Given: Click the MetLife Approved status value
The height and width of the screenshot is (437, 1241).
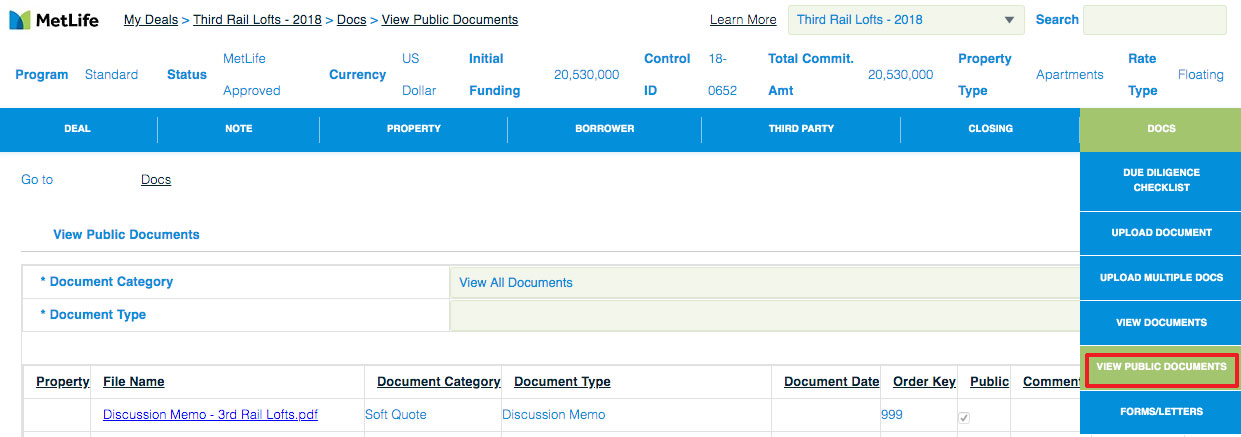Looking at the screenshot, I should [252, 75].
